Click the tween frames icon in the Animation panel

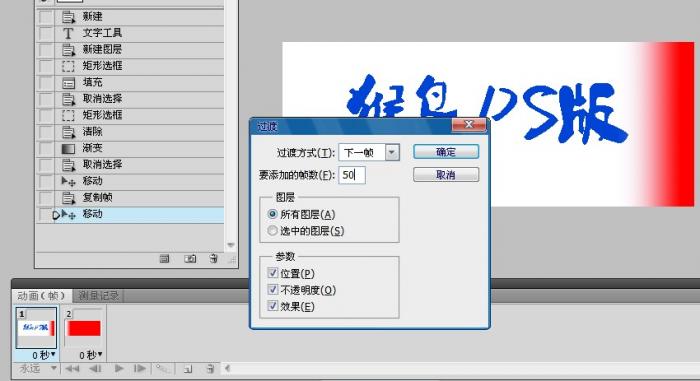163,368
